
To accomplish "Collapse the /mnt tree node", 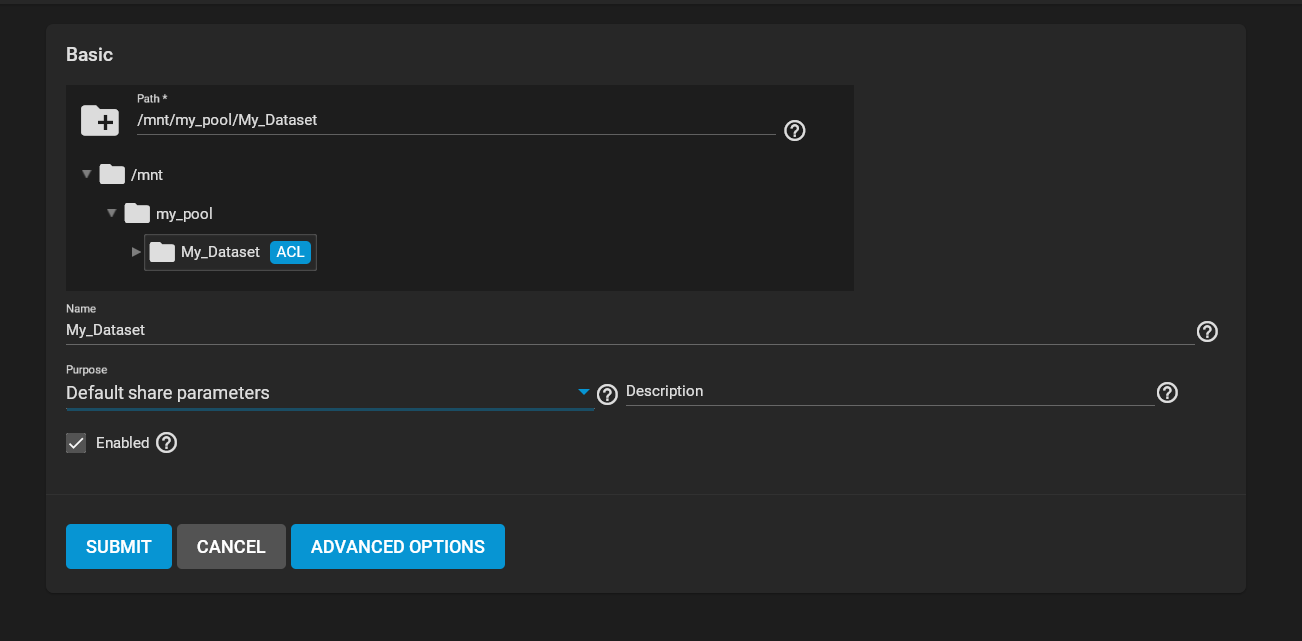I will coord(86,174).
